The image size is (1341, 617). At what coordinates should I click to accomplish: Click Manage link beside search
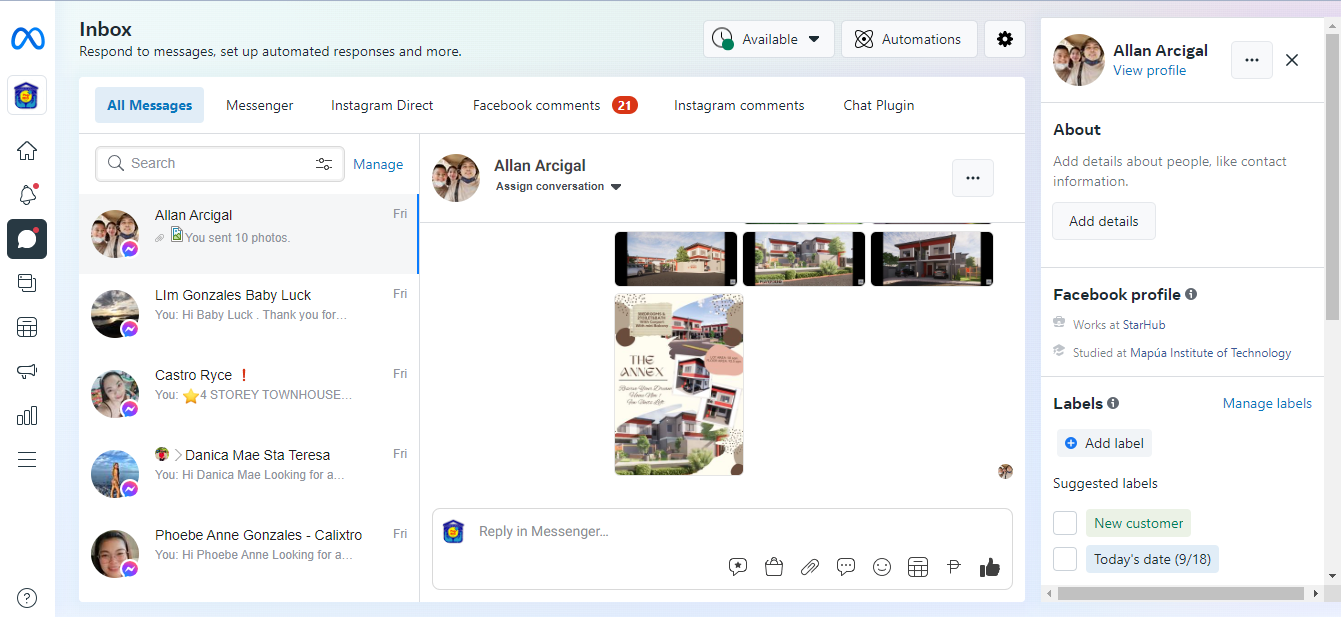[x=378, y=164]
